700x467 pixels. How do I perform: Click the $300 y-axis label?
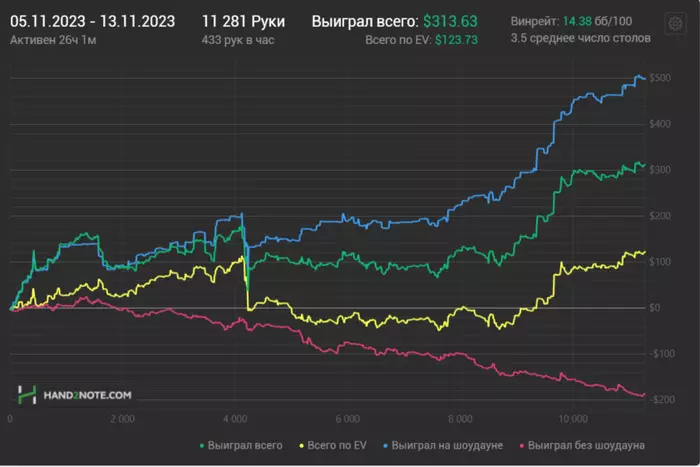pyautogui.click(x=660, y=170)
